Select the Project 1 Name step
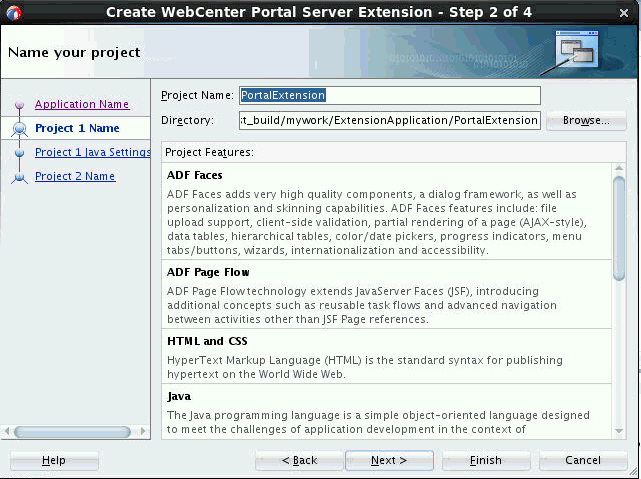 click(77, 128)
